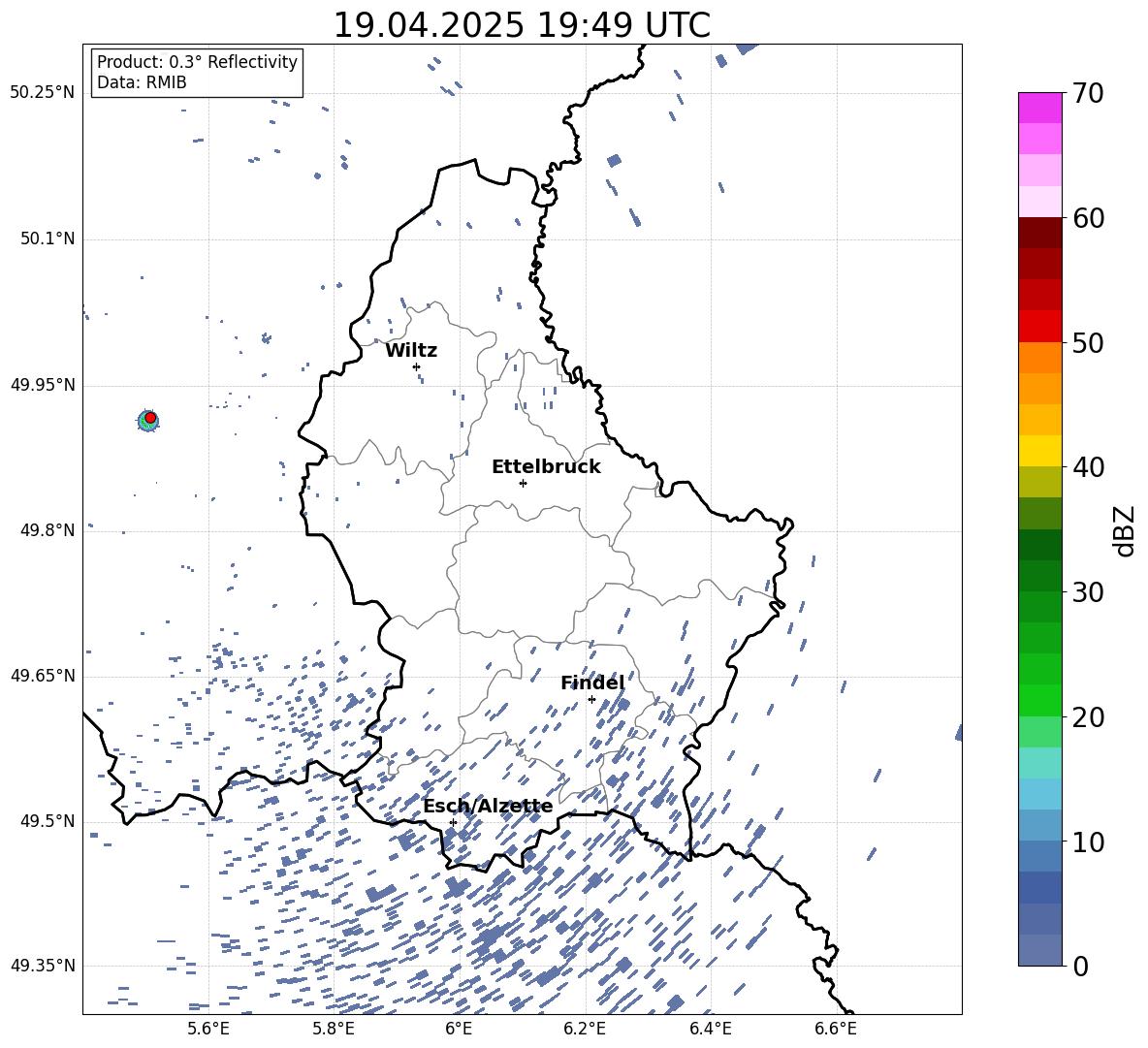
Task: Pick the yellow colorbar swatch above 40
Action: point(1039,451)
